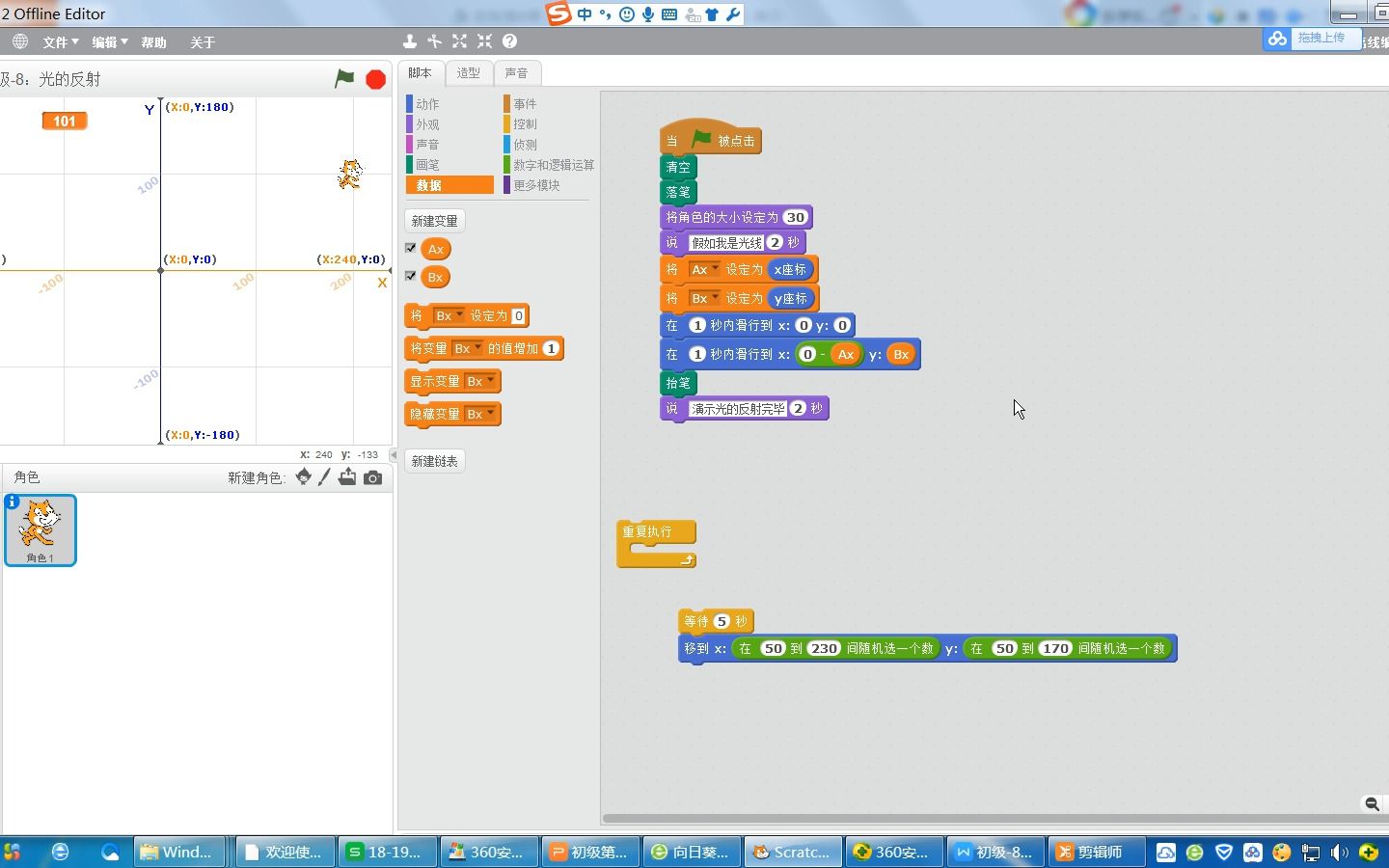The height and width of the screenshot is (868, 1389).
Task: Click the 拖拽上传 upload button
Action: click(x=1312, y=39)
